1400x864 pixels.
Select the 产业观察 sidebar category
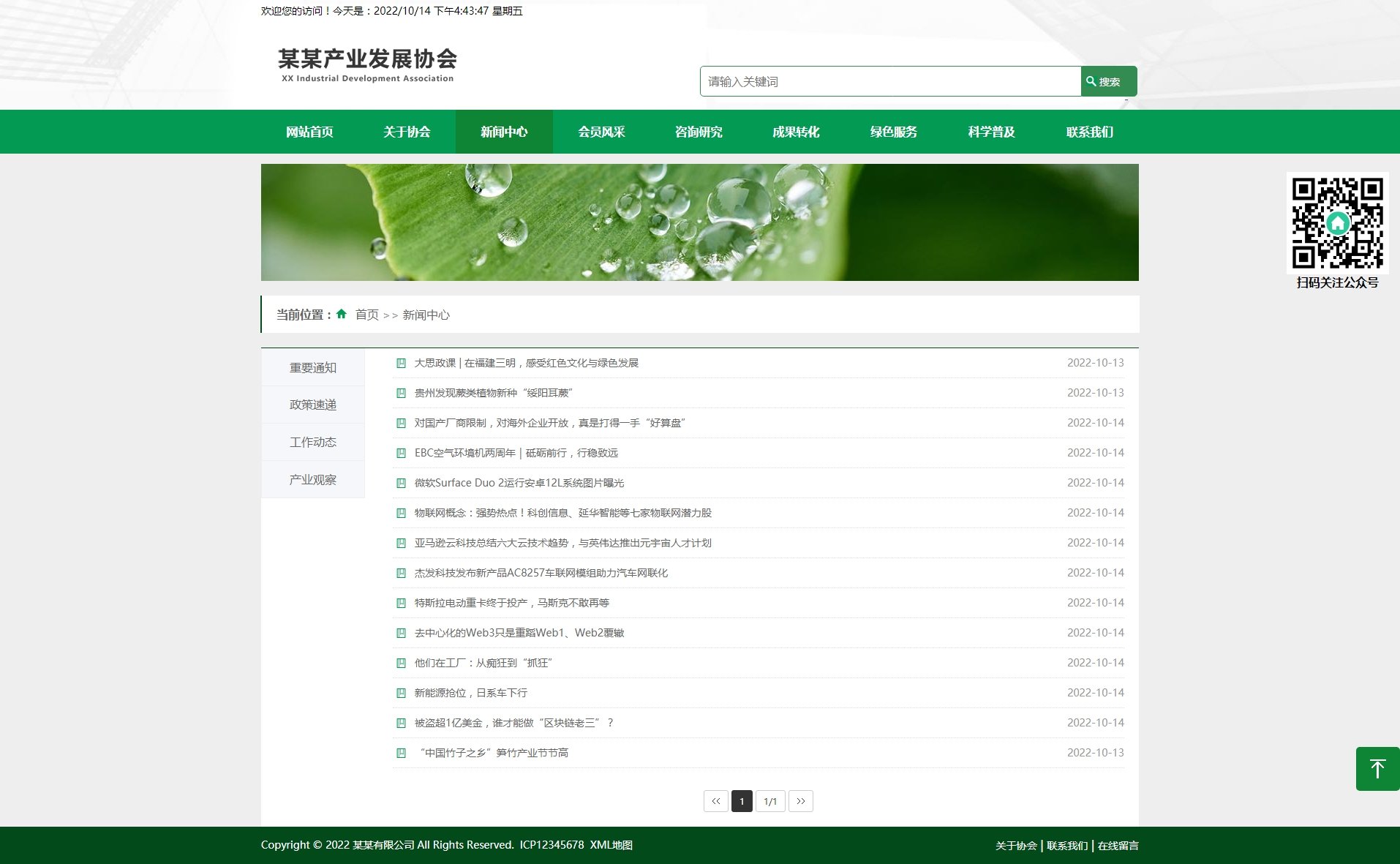(x=313, y=479)
